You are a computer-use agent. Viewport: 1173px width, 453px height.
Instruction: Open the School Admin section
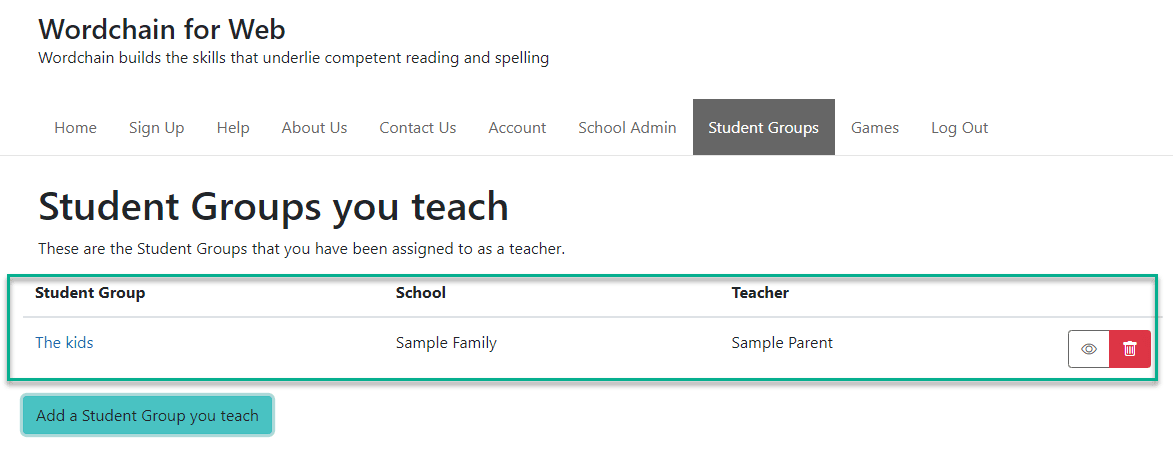[627, 128]
